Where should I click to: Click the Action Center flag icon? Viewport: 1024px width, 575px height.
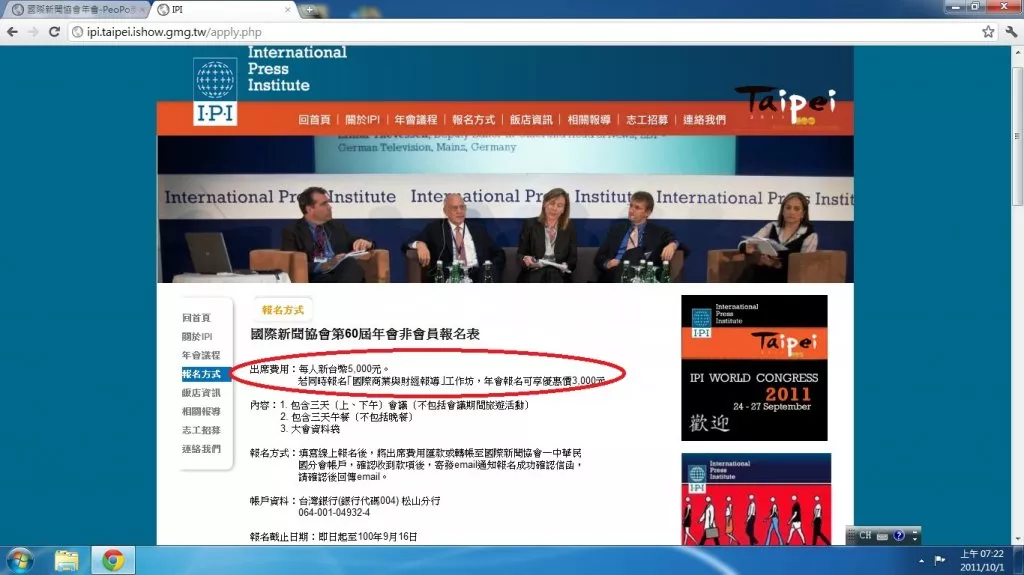(x=940, y=560)
